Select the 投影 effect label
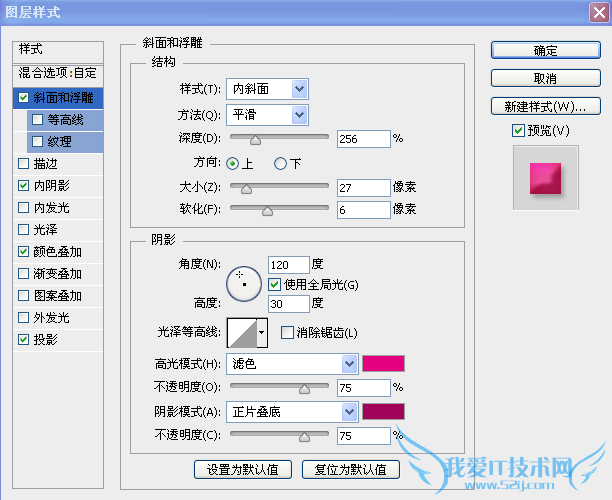Viewport: 612px width, 500px height. click(46, 340)
